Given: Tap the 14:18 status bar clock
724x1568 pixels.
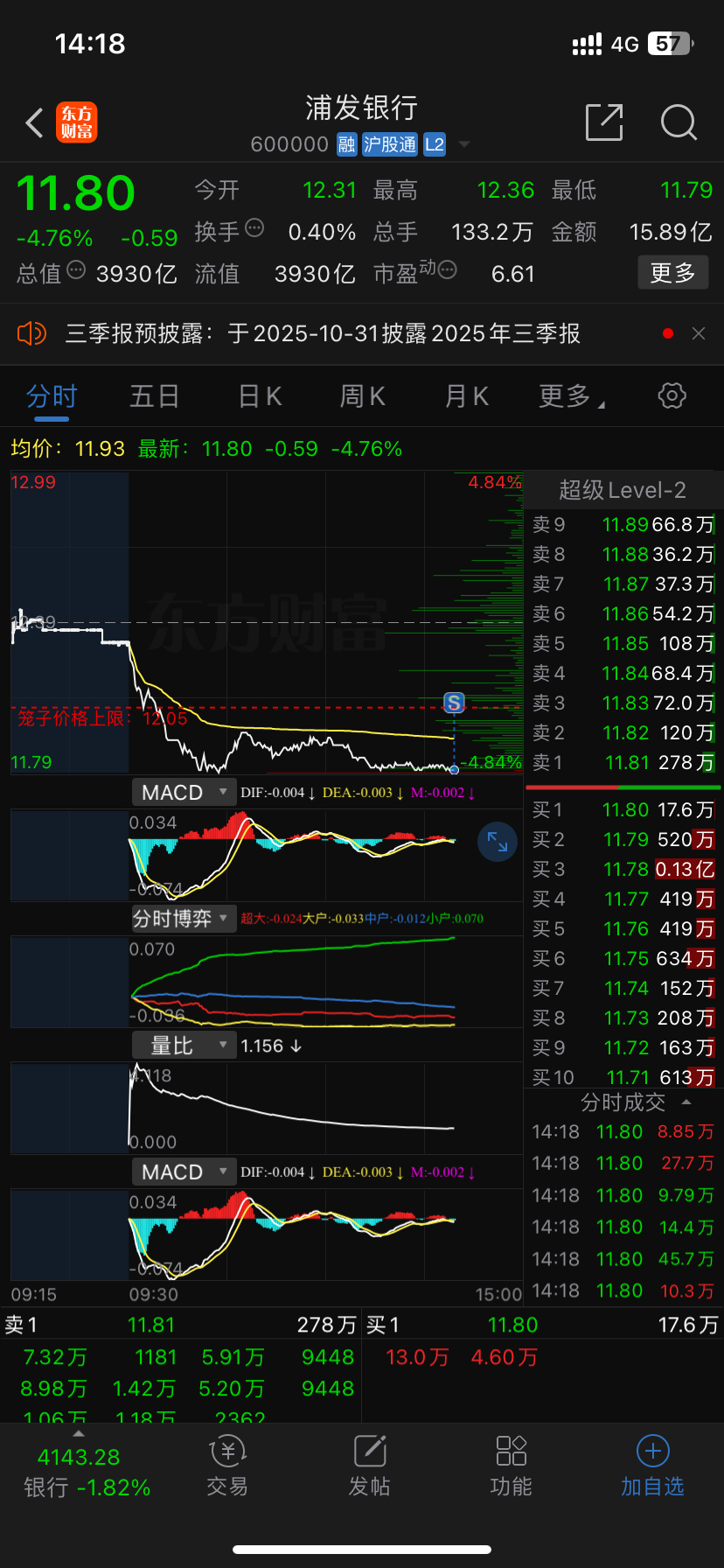Looking at the screenshot, I should point(90,44).
